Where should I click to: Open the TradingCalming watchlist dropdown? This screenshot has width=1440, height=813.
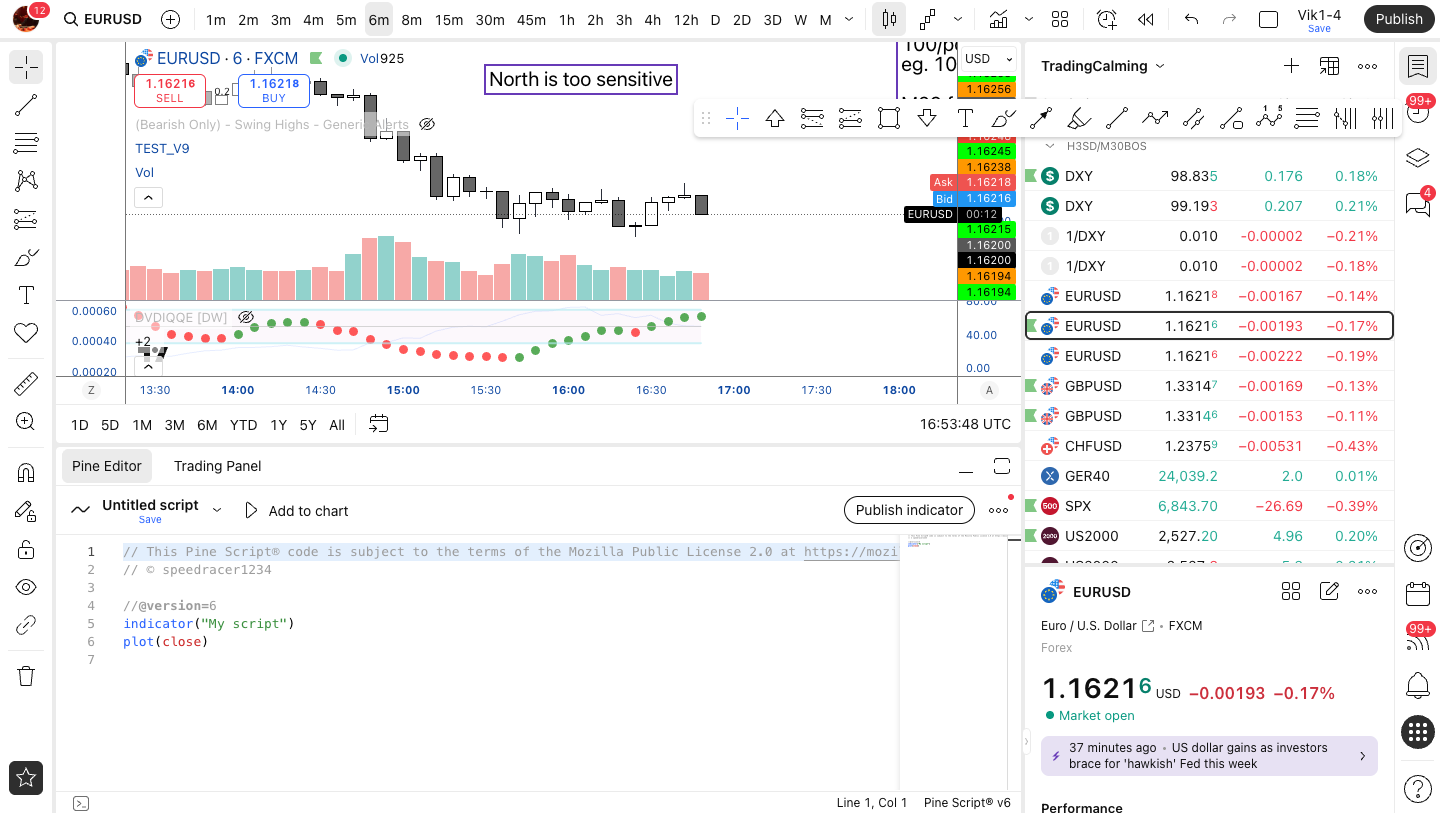pos(1103,66)
